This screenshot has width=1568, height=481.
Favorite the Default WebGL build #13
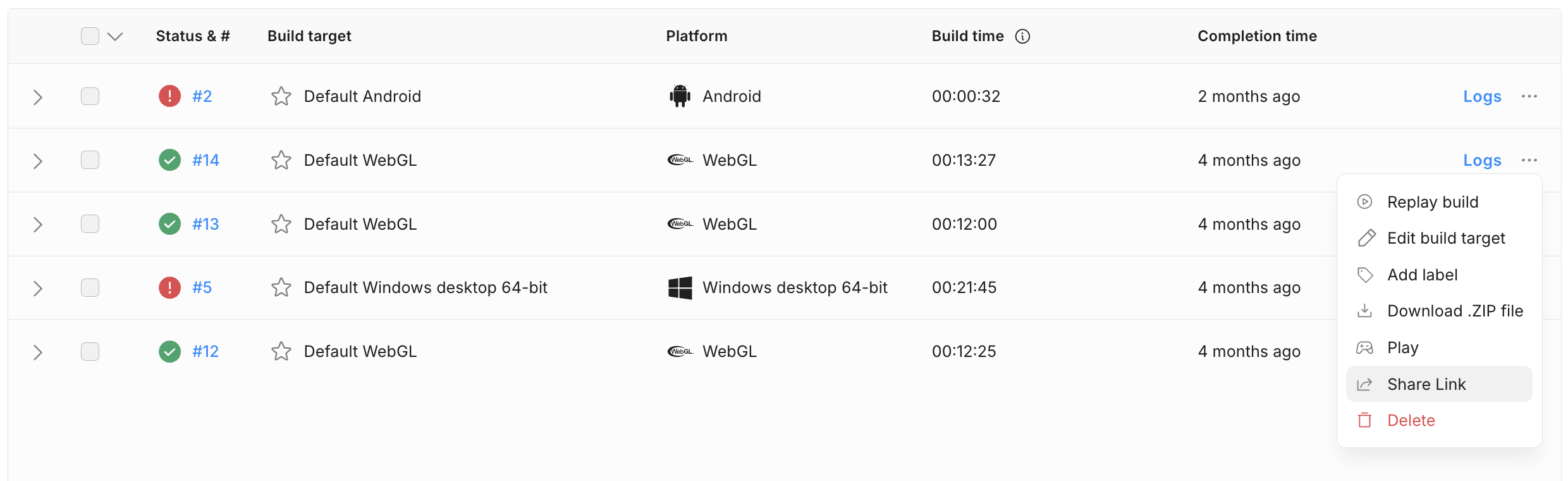point(281,223)
